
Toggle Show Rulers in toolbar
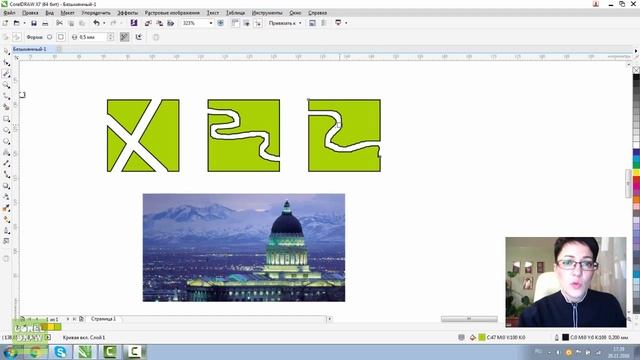[x=235, y=23]
